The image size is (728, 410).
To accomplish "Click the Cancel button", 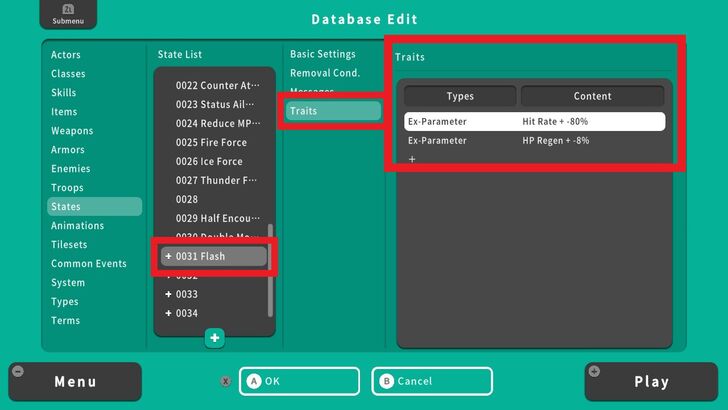I will point(432,381).
